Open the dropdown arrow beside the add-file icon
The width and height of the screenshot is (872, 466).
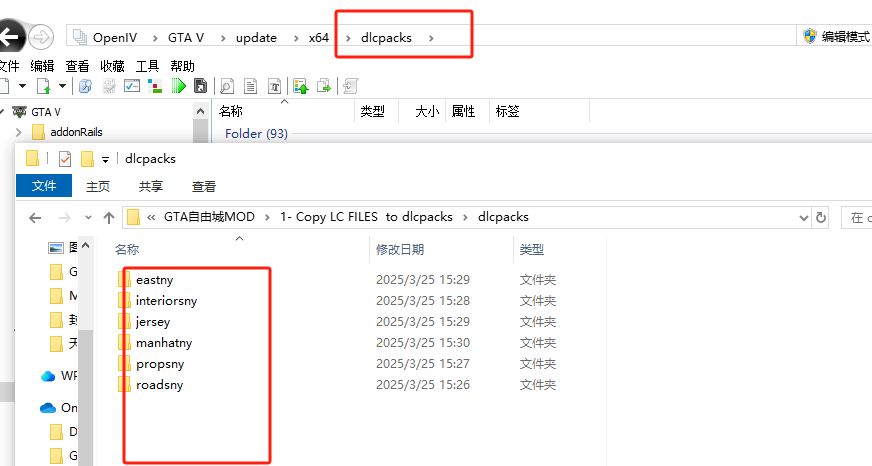point(62,86)
